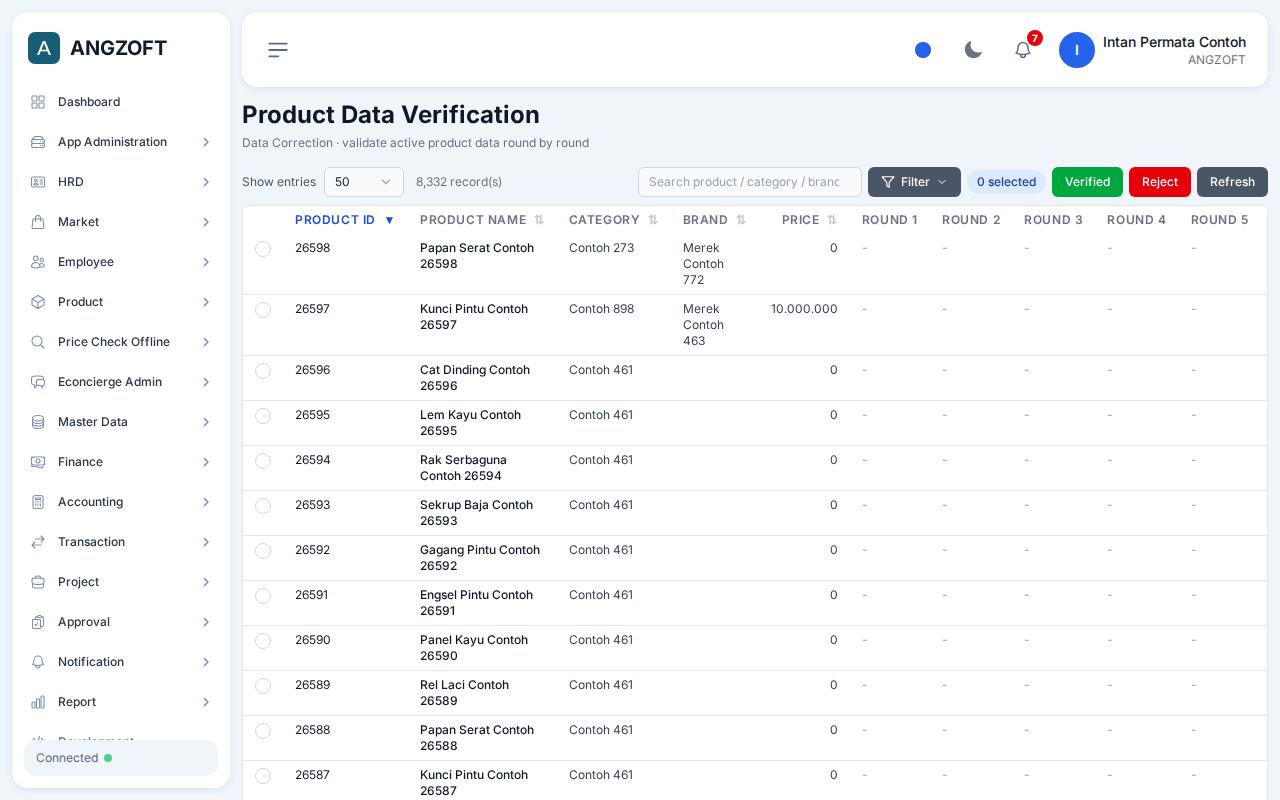The image size is (1280, 800).
Task: Click the Price Check Offline search icon
Action: pos(38,342)
